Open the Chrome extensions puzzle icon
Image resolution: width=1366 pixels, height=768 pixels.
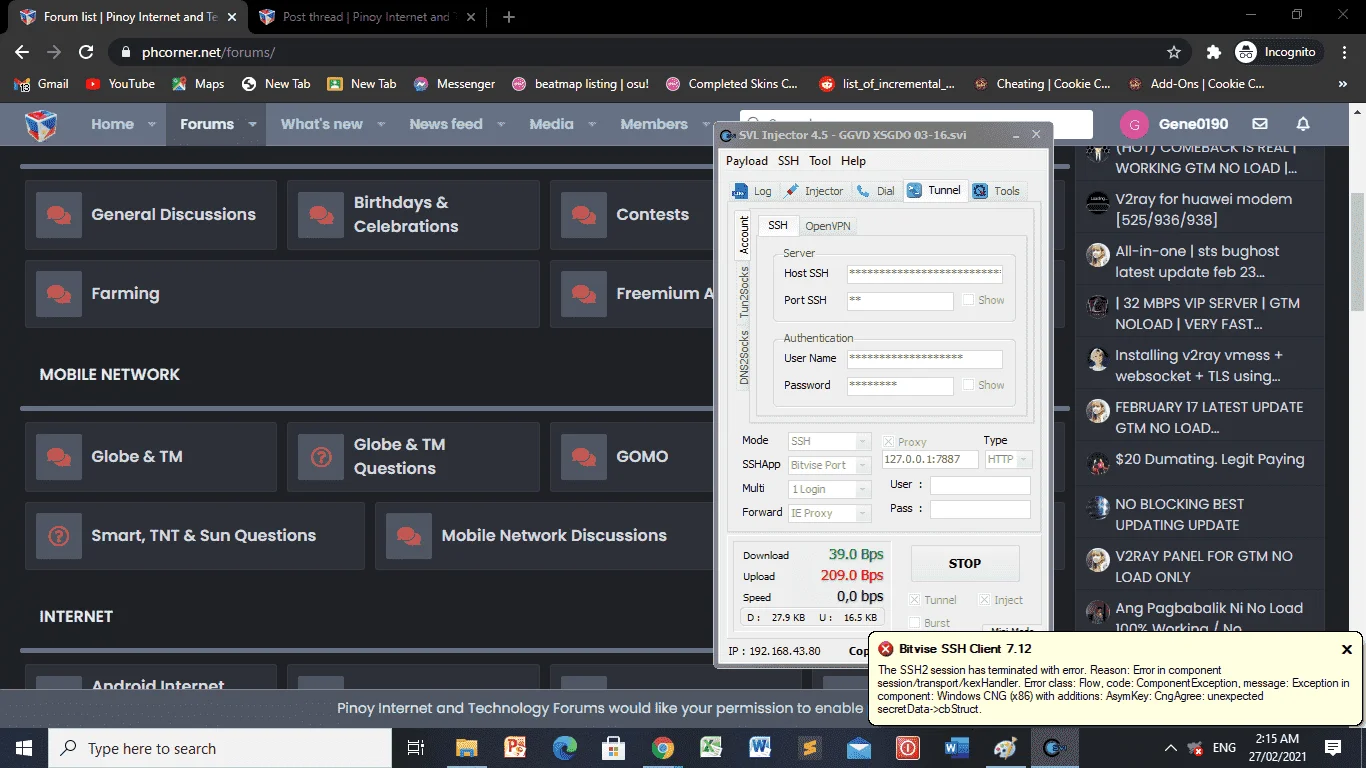1214,52
